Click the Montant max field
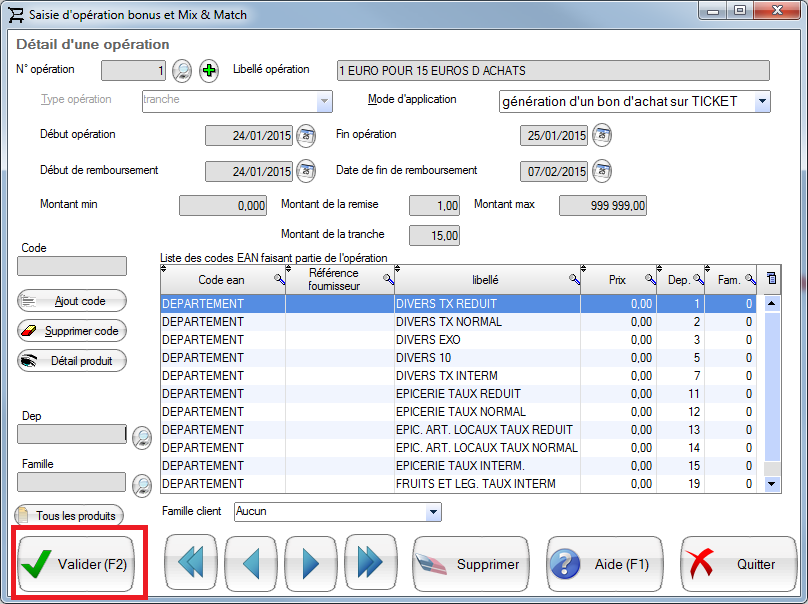 click(x=602, y=206)
